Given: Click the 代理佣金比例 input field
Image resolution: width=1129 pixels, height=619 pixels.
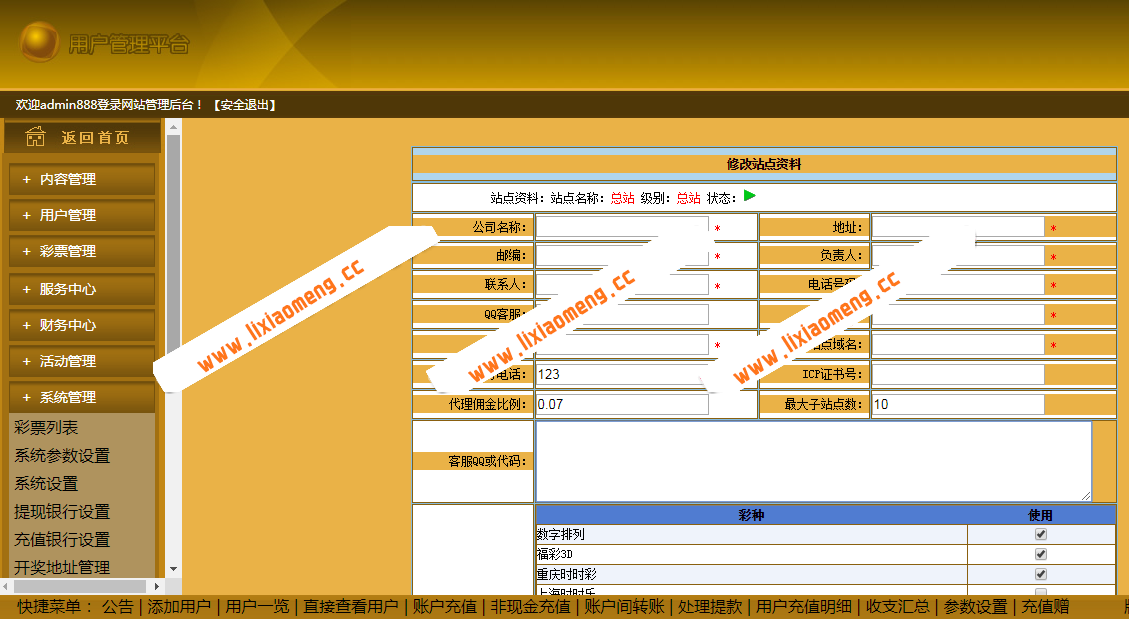Looking at the screenshot, I should click(622, 405).
